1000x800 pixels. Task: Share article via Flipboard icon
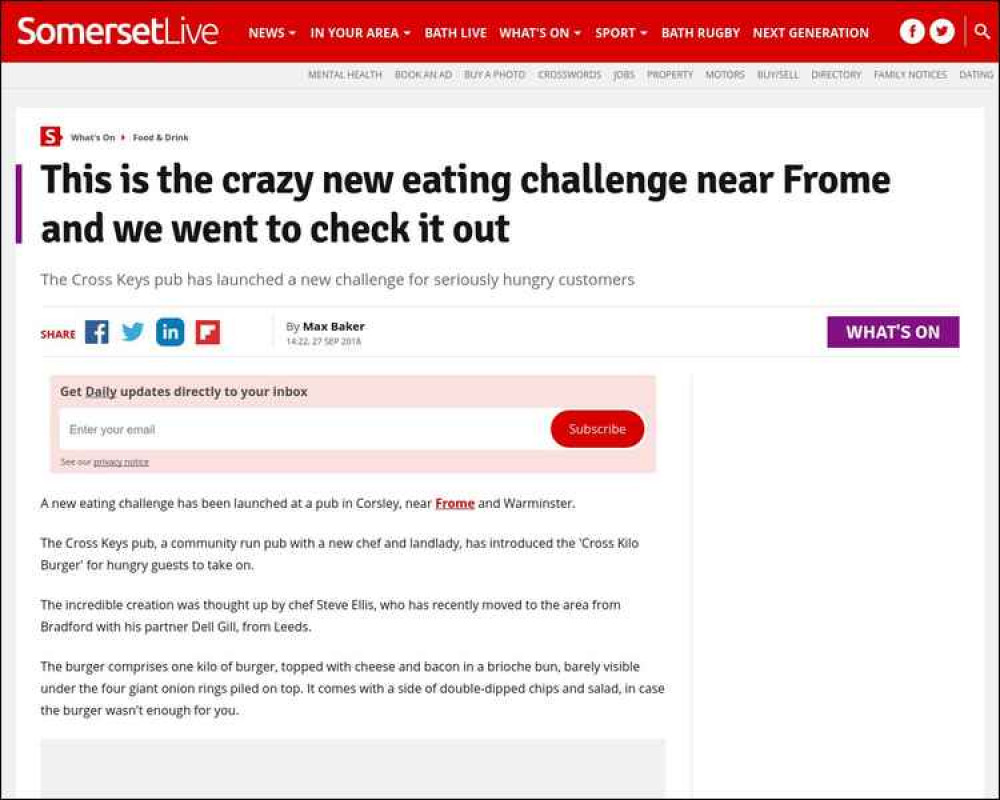coord(208,332)
